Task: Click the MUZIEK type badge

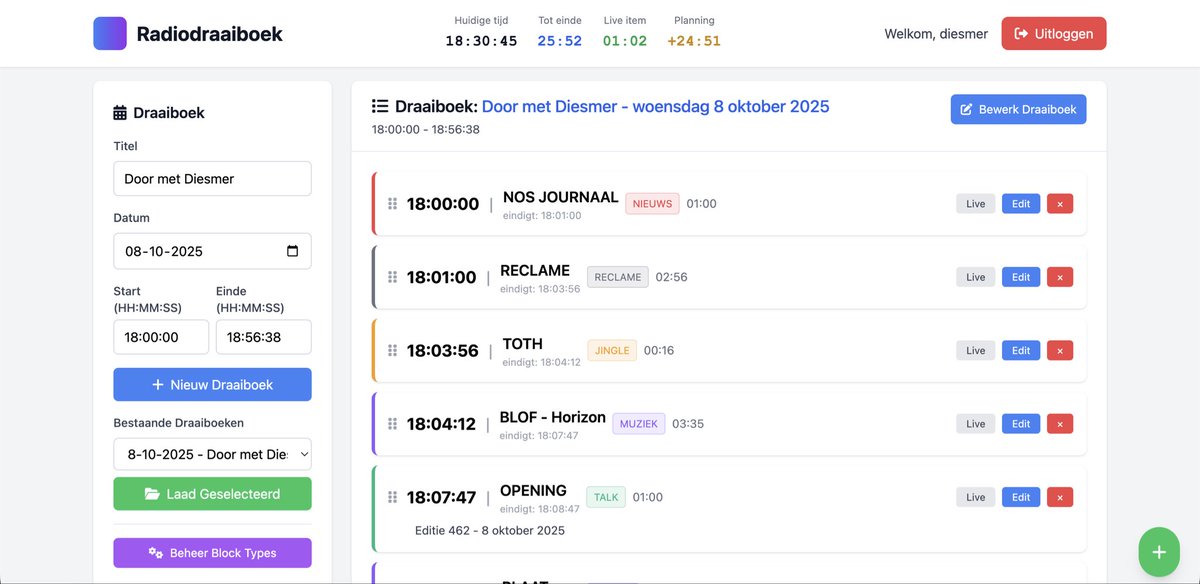Action: [x=639, y=424]
